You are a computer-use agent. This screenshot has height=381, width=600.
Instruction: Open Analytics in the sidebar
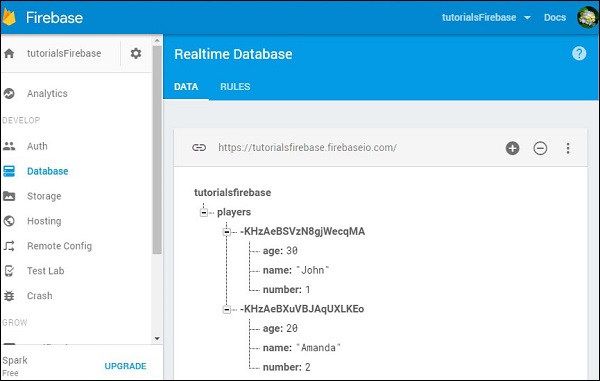pos(47,93)
